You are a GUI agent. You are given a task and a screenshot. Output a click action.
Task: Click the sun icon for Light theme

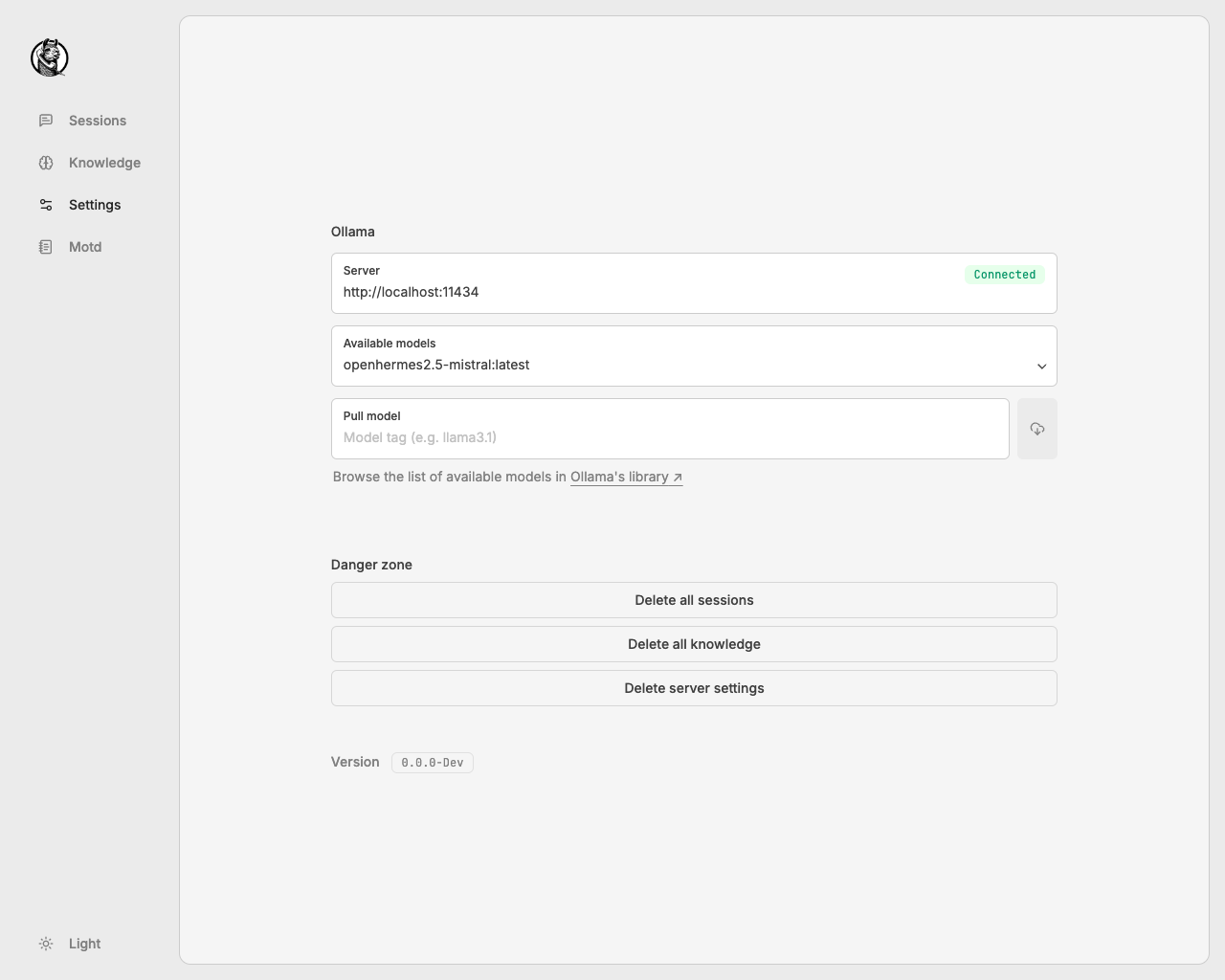(46, 944)
